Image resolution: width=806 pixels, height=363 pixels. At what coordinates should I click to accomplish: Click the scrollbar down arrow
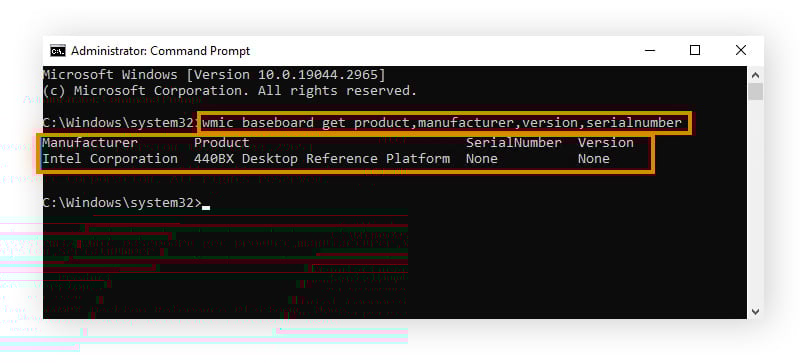pyautogui.click(x=755, y=311)
